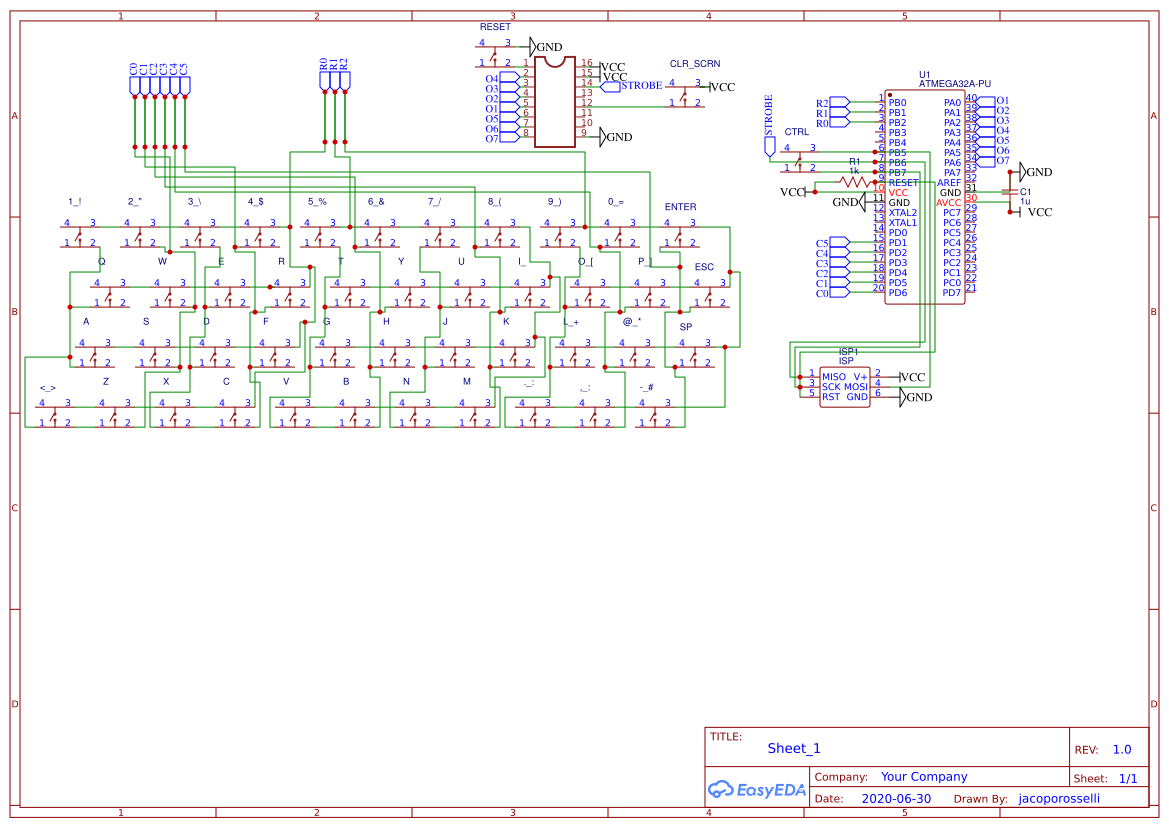Select the Your Company field
Viewport: 1169px width, 828px height.
click(924, 777)
